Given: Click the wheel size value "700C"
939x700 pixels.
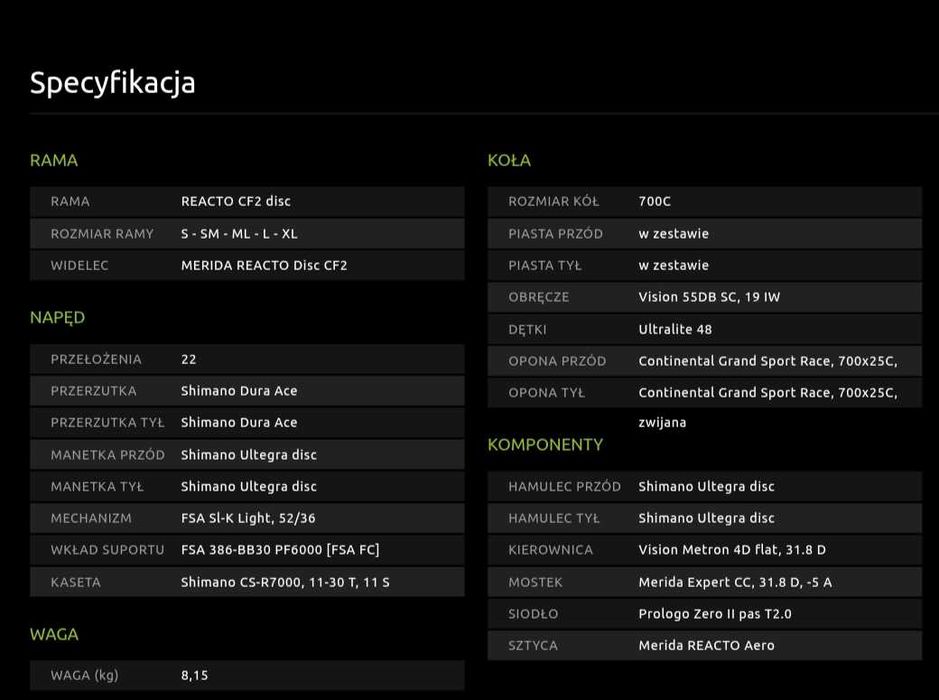Looking at the screenshot, I should (655, 201).
